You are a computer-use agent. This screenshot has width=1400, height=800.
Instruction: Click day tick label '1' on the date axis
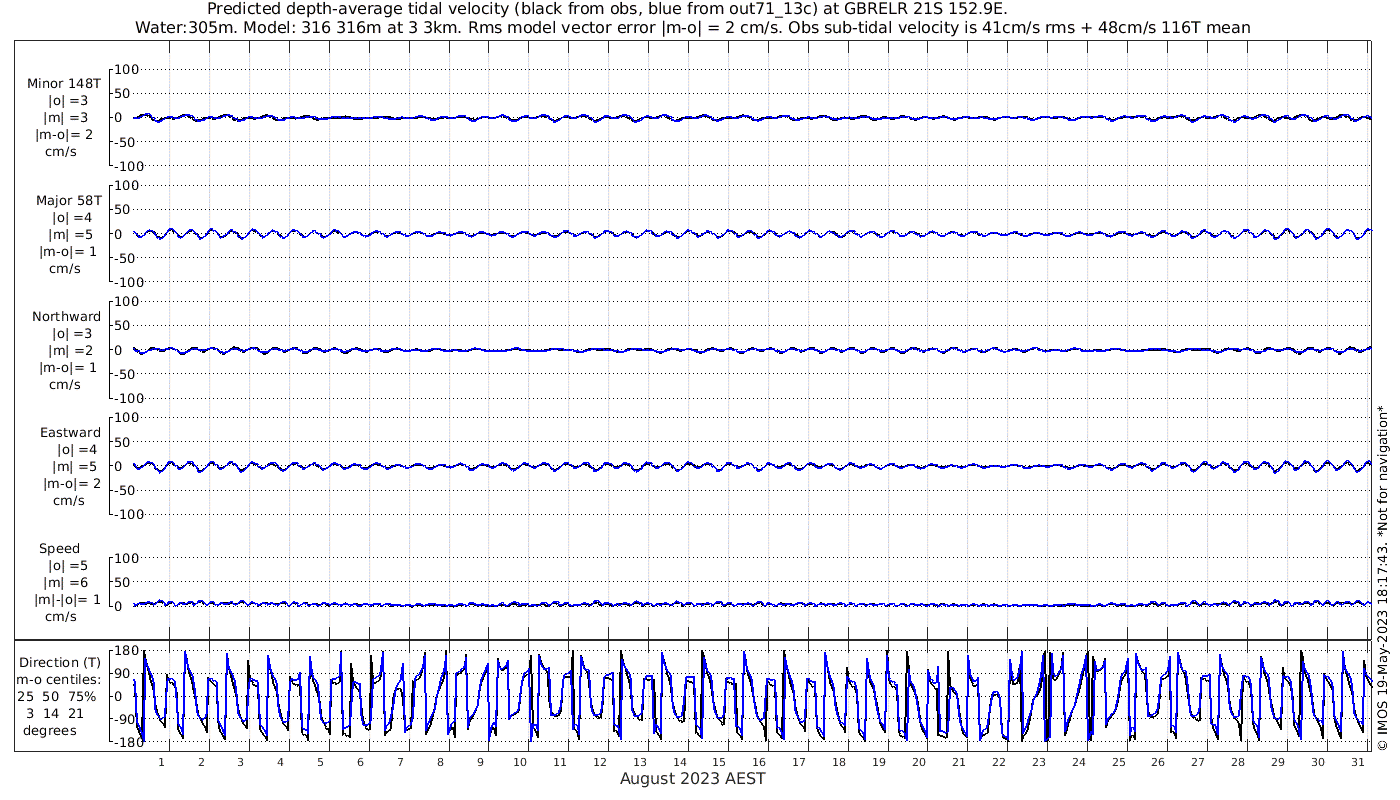160,762
